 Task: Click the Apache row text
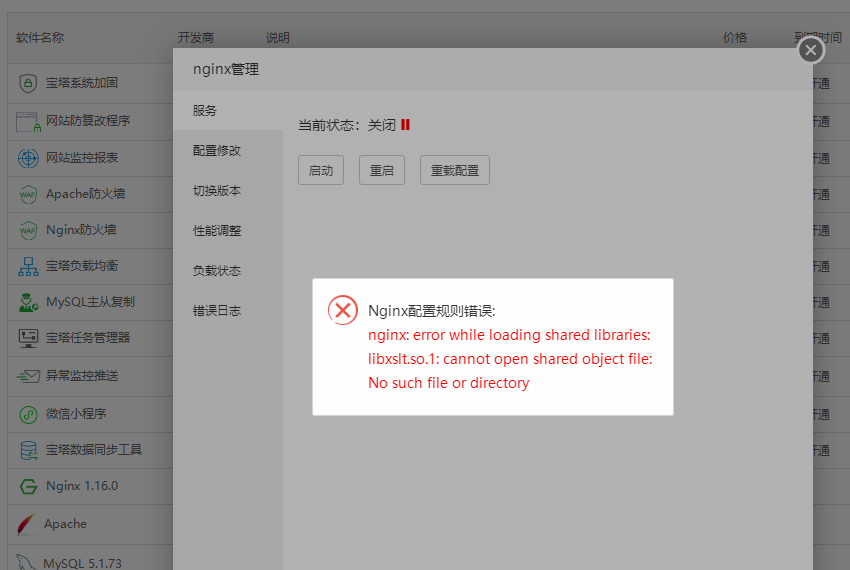65,524
